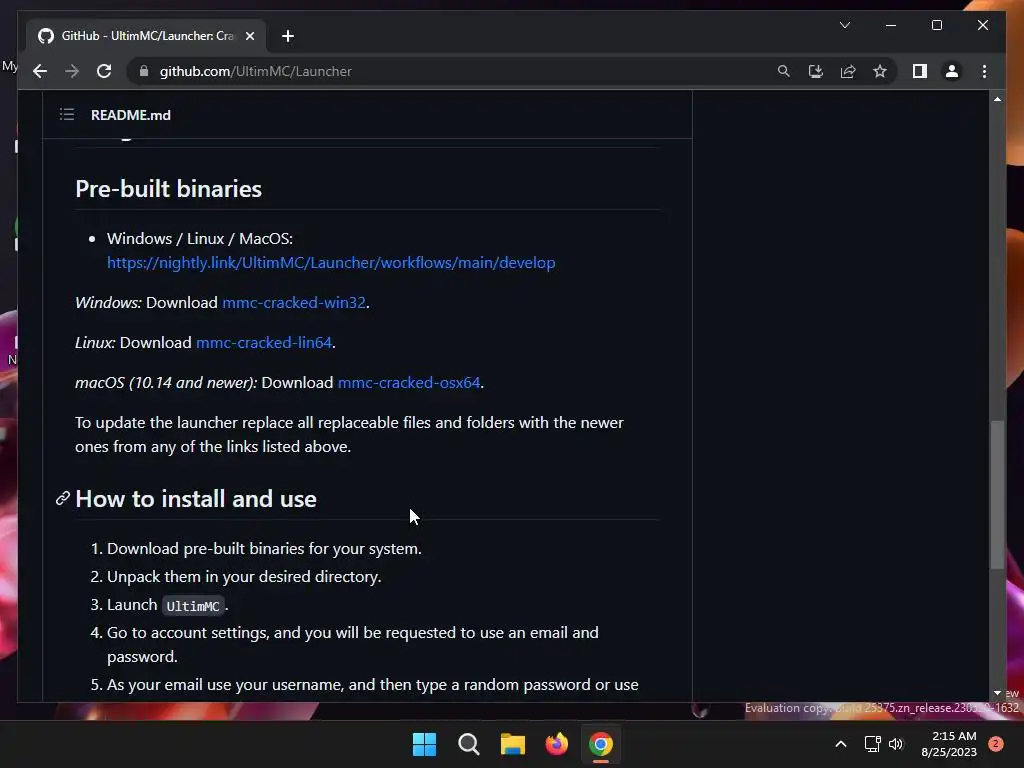Bookmark this page with the star icon
Screen dimensions: 1024x768
click(x=880, y=71)
